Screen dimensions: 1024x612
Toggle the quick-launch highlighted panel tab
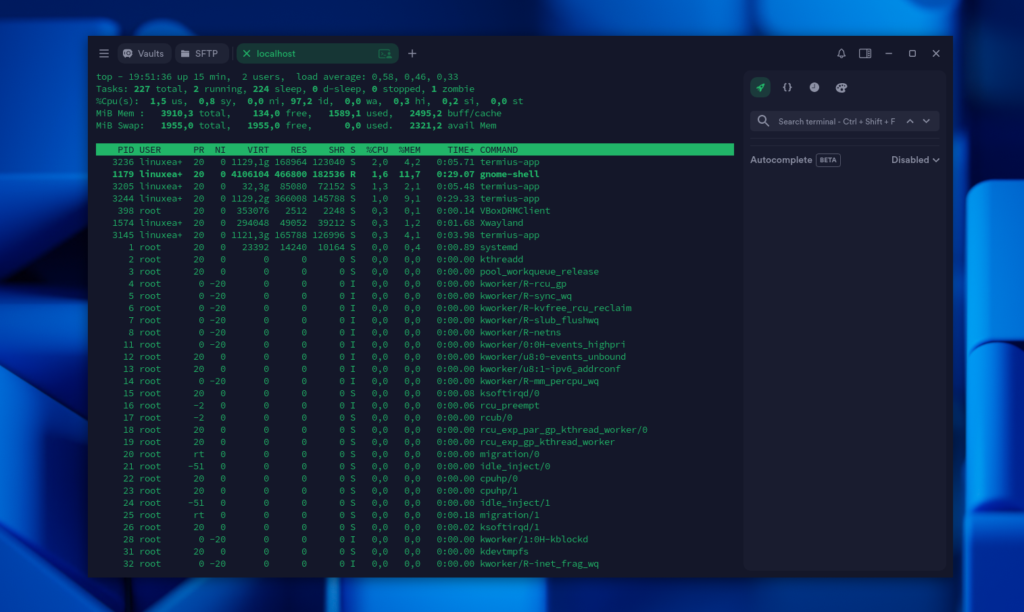[x=760, y=87]
